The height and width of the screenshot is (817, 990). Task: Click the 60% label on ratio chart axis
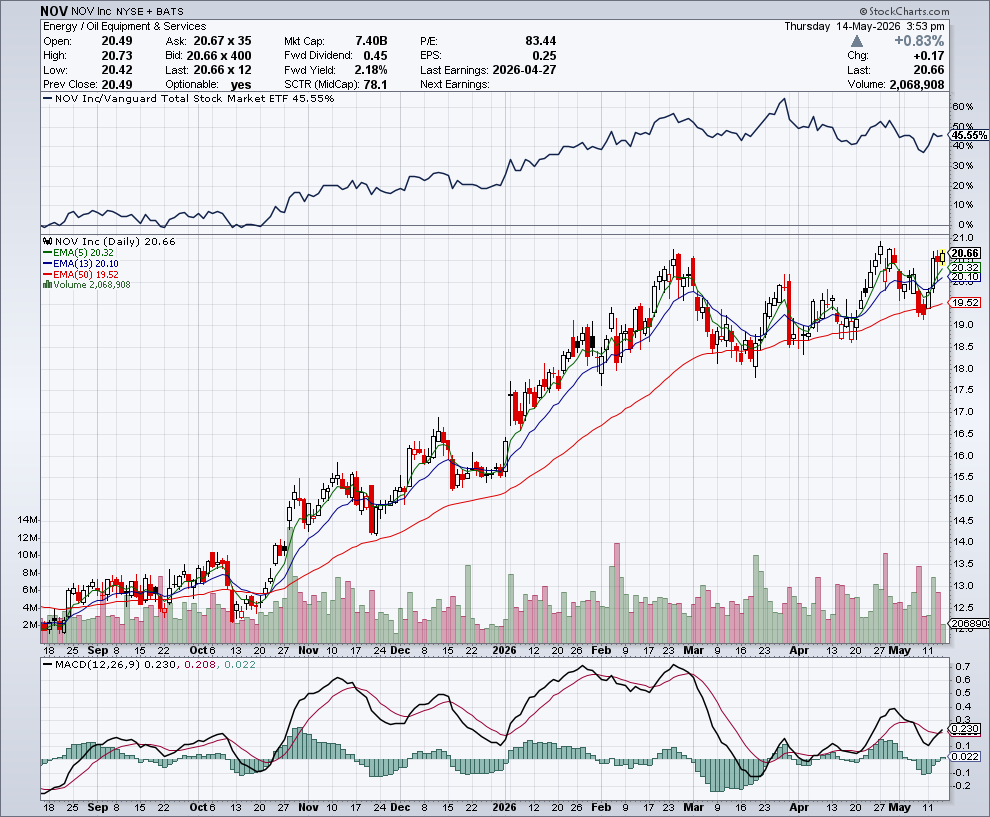(962, 107)
